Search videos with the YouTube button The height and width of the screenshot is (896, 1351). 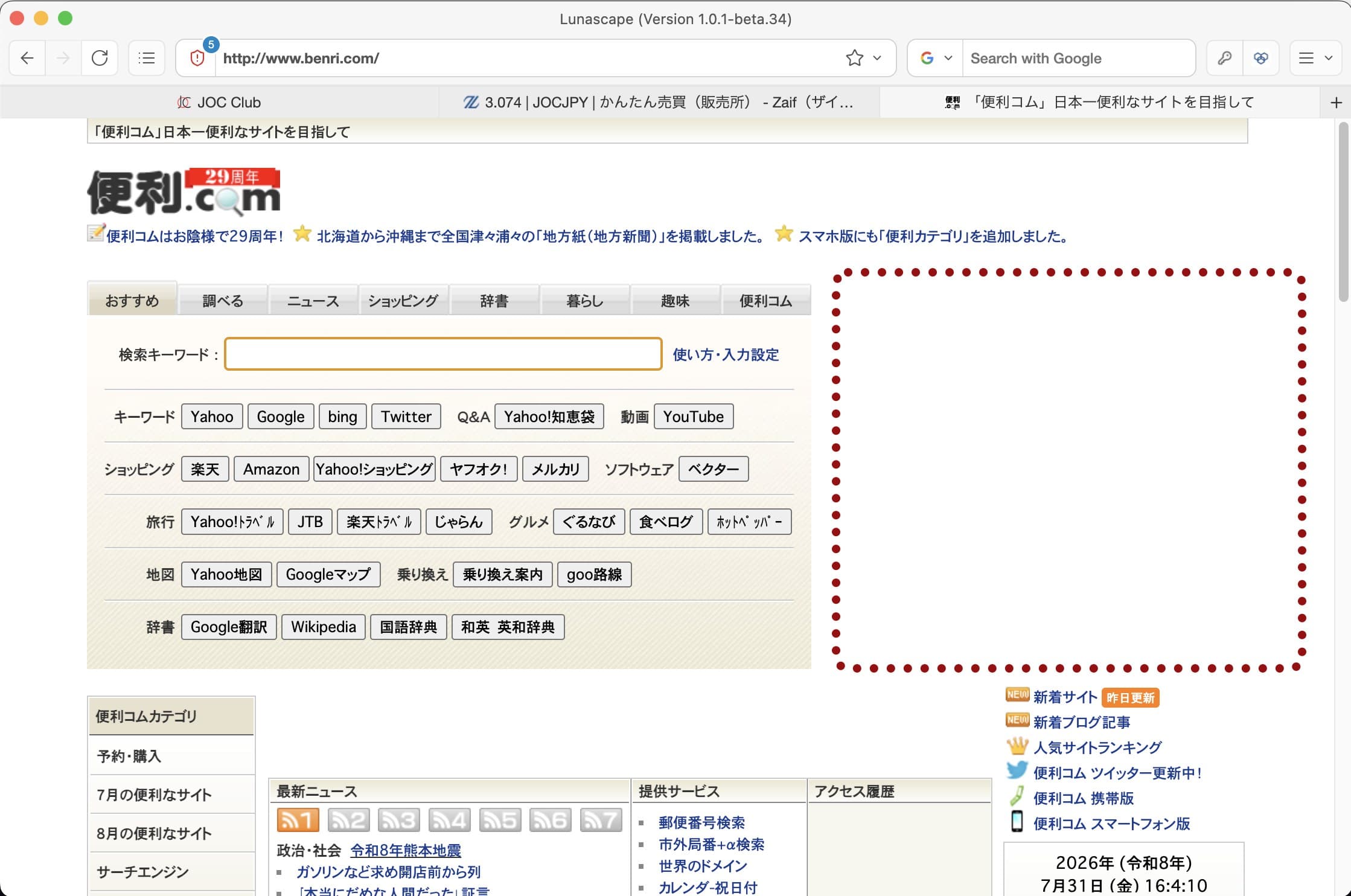click(694, 417)
